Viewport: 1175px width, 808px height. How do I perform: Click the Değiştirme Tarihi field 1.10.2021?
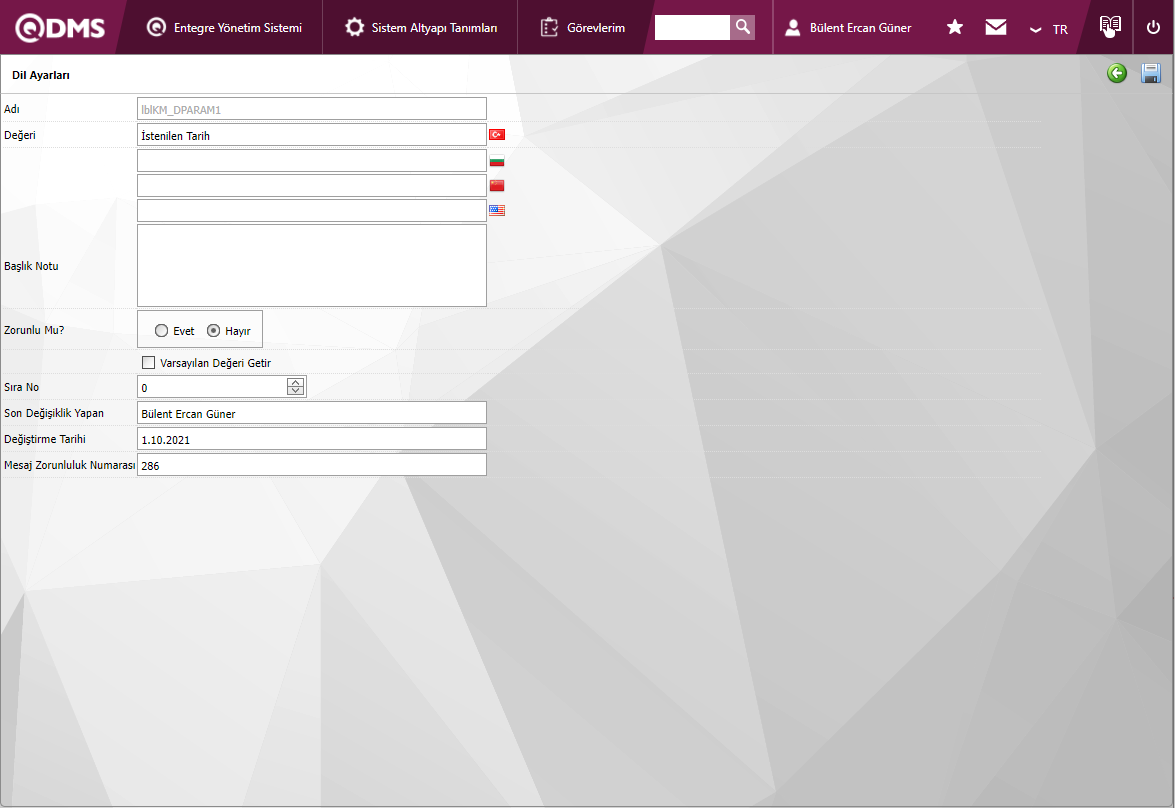[x=312, y=439]
